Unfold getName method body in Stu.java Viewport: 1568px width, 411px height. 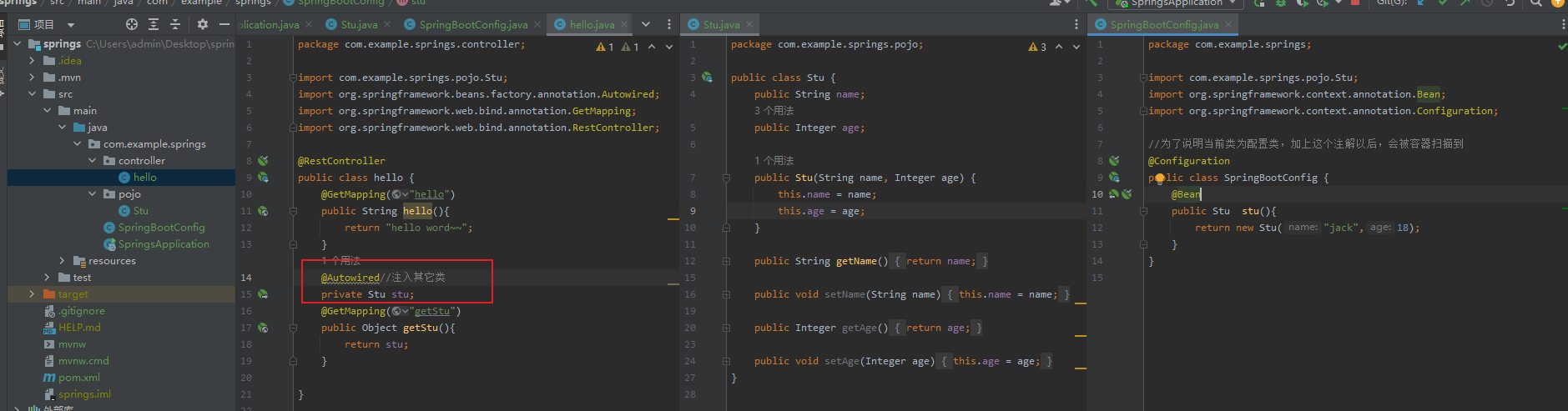coord(726,261)
